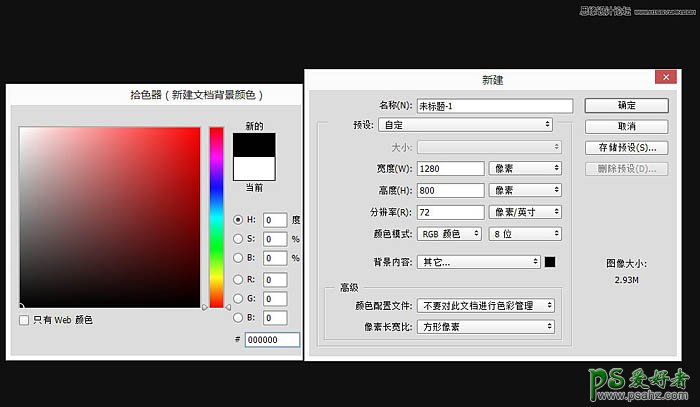
Task: Click the rainbow hue slider strip
Action: 216,215
